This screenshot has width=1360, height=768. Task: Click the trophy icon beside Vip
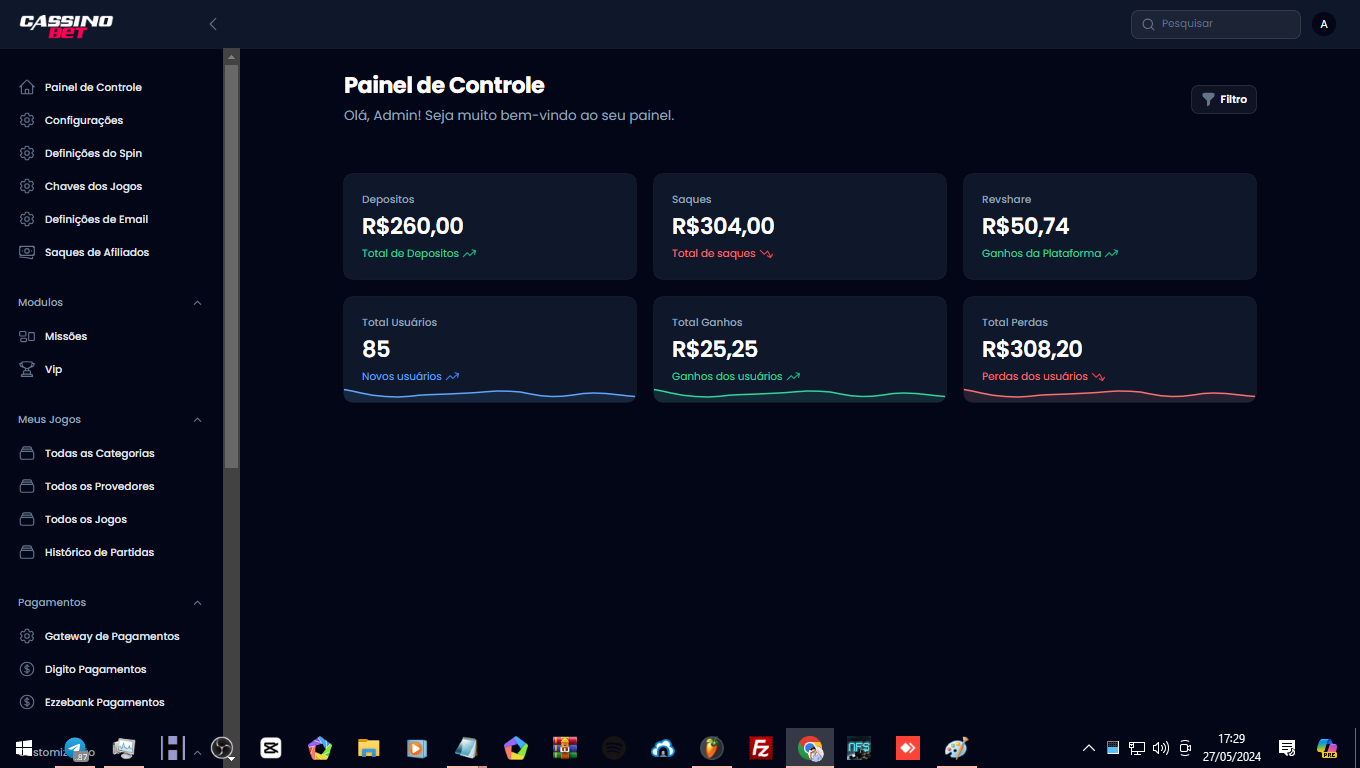pos(27,369)
